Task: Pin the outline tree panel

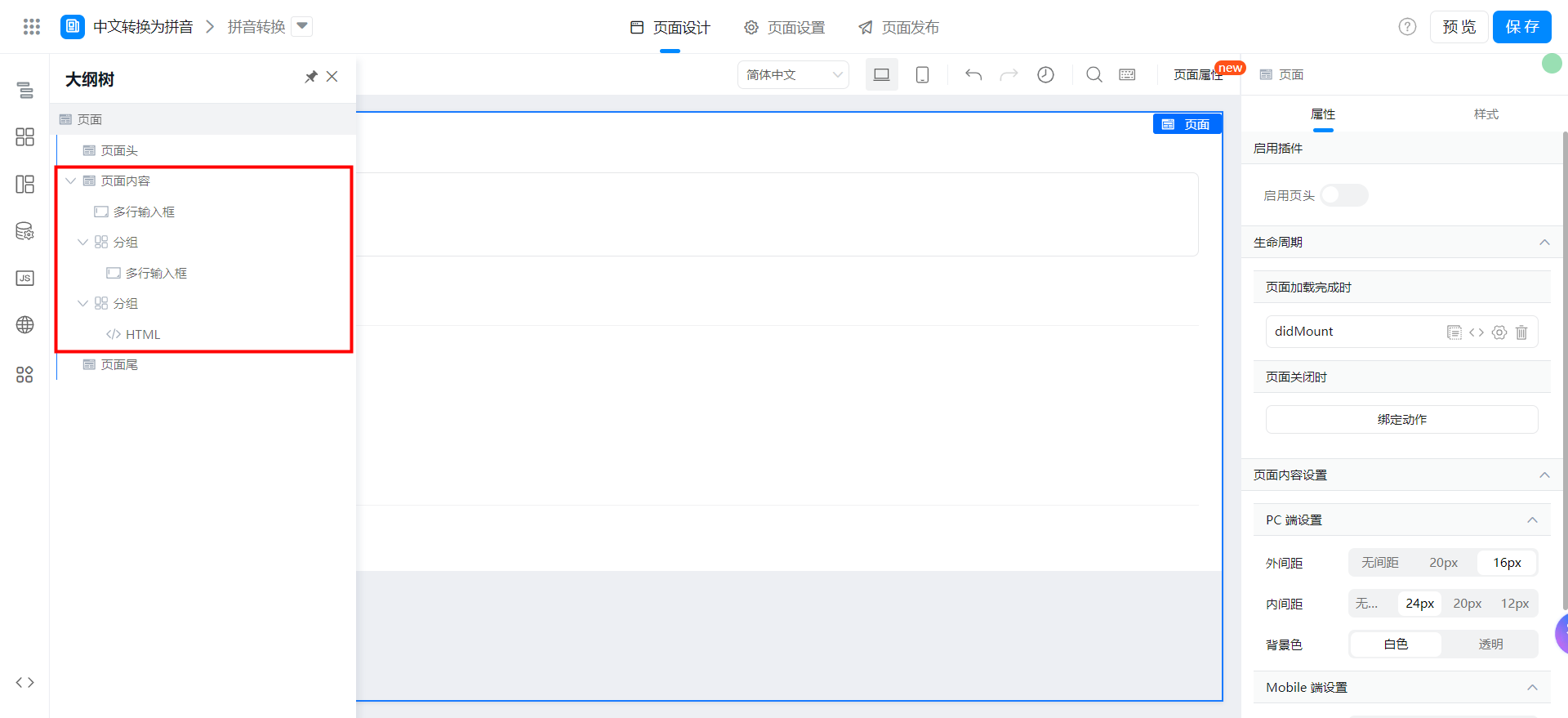Action: (x=310, y=77)
